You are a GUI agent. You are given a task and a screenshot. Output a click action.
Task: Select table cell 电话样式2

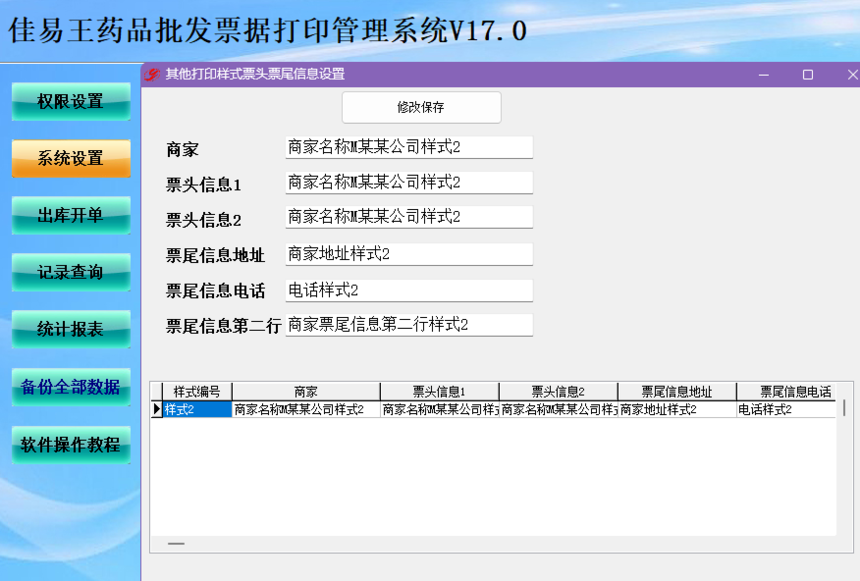786,409
